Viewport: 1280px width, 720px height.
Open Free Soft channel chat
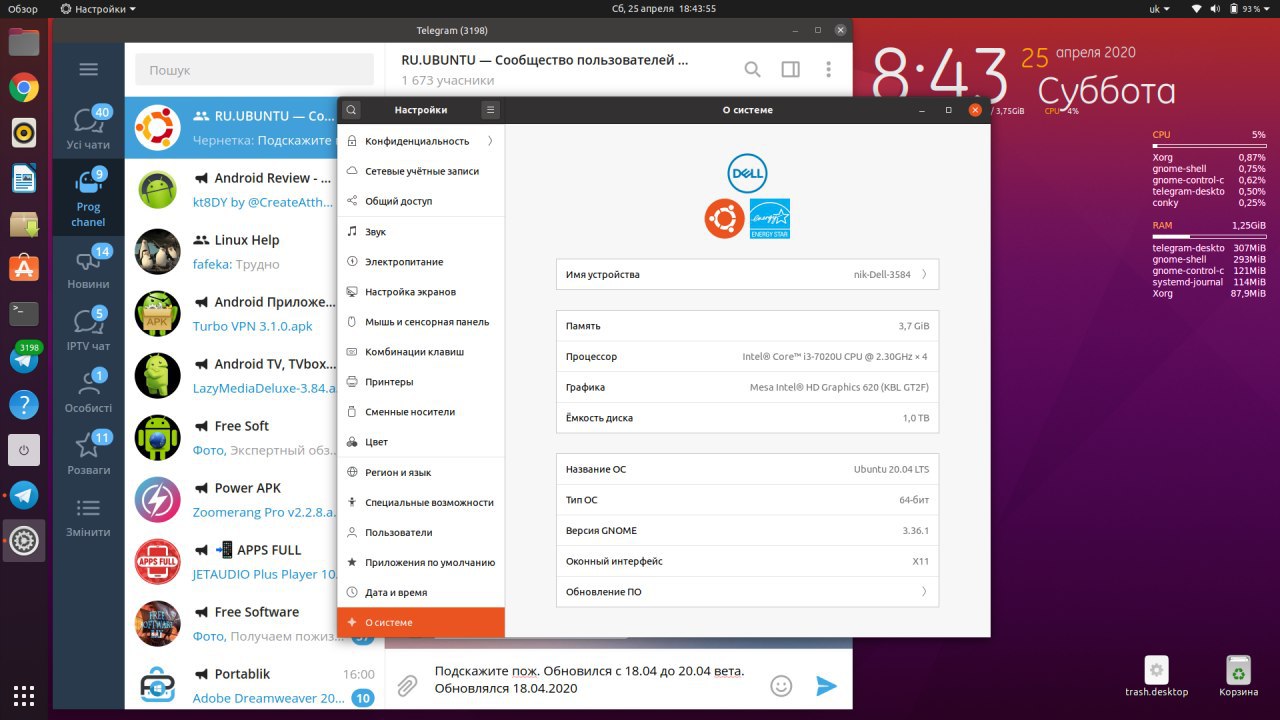point(231,438)
